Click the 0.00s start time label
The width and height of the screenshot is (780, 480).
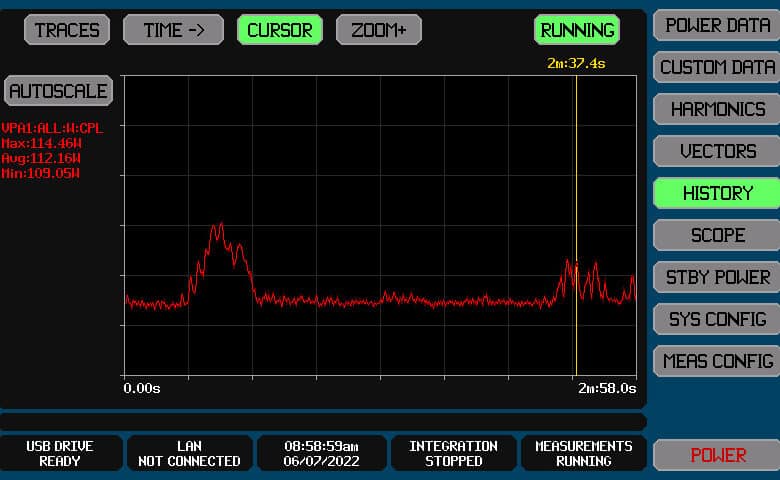[x=142, y=388]
